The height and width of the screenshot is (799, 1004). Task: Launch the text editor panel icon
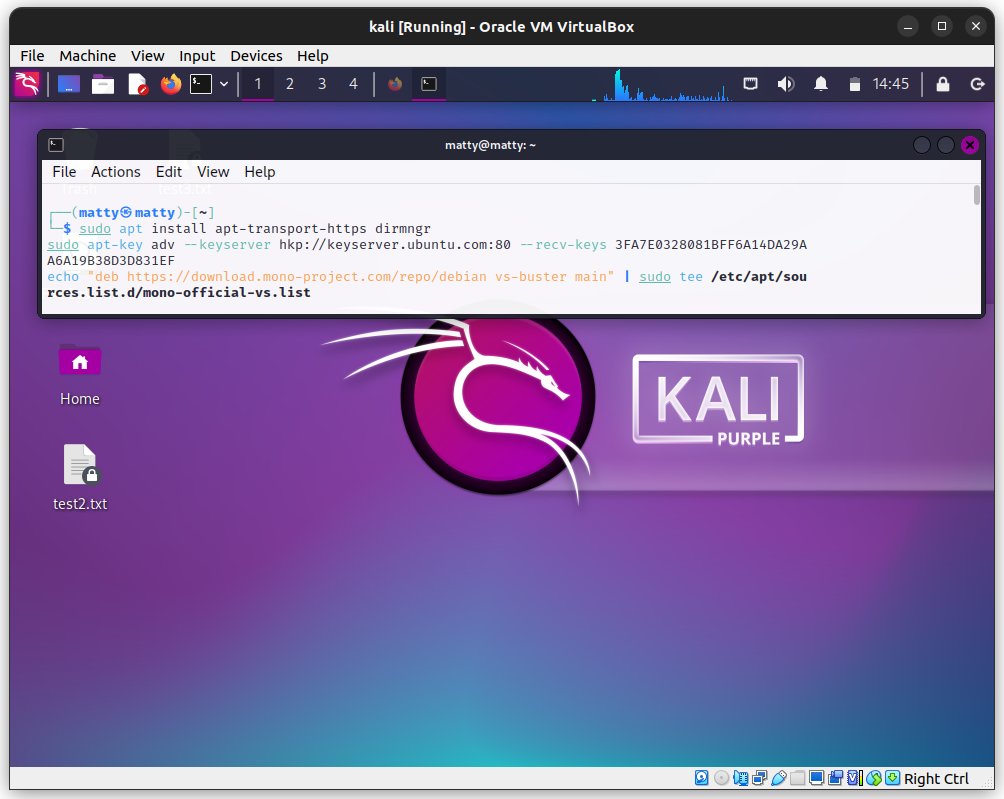click(138, 84)
